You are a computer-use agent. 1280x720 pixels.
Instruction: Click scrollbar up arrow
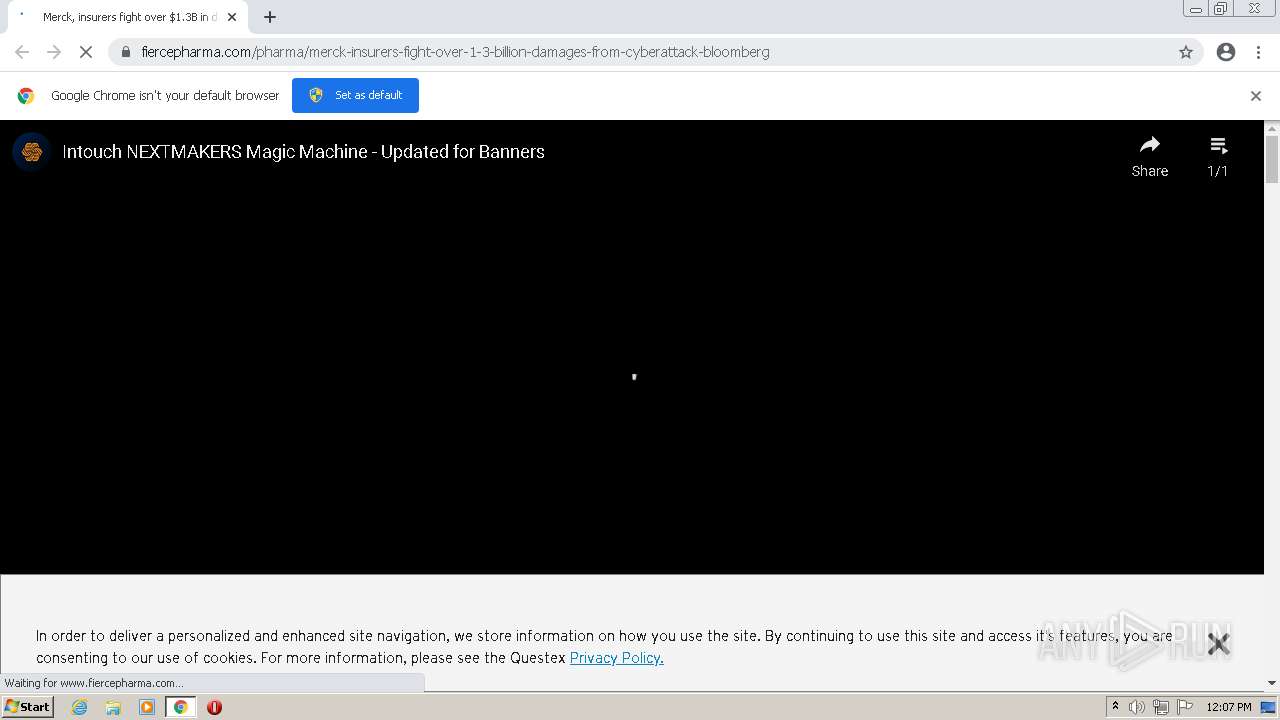pos(1272,128)
